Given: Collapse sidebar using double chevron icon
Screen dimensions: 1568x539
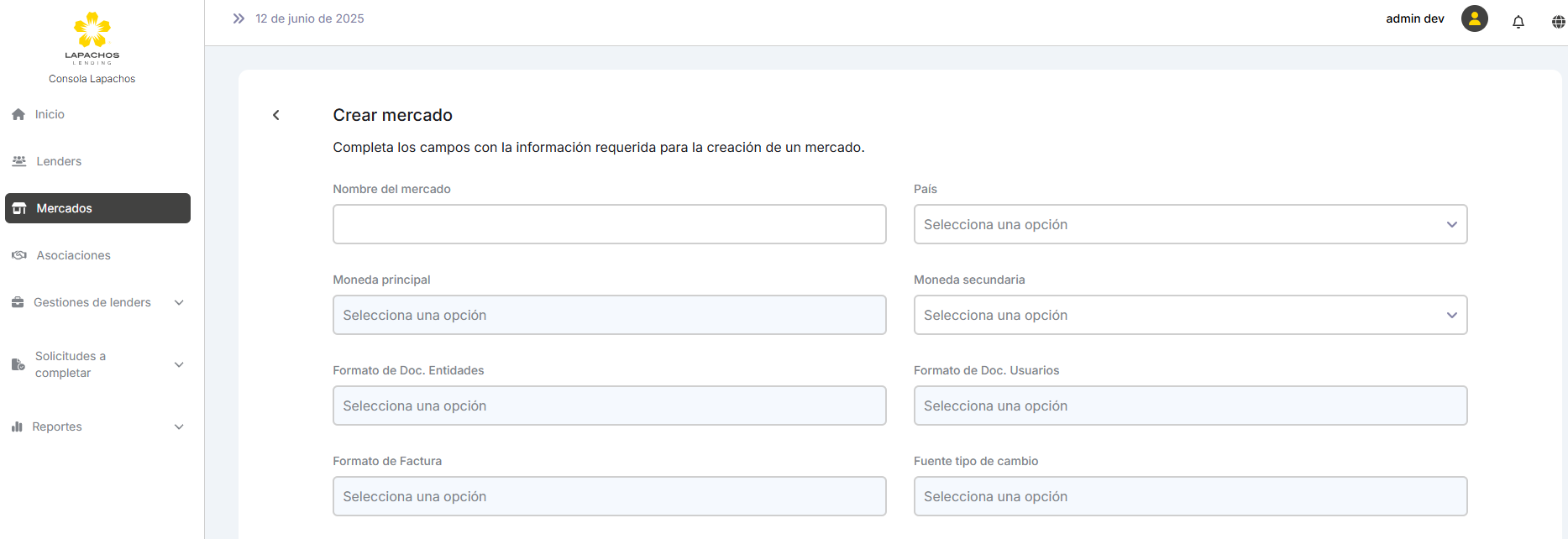Looking at the screenshot, I should pos(239,18).
